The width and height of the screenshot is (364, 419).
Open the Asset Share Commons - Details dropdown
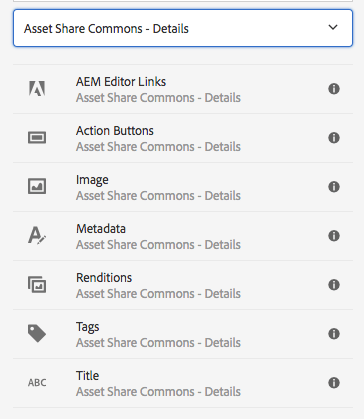(183, 28)
